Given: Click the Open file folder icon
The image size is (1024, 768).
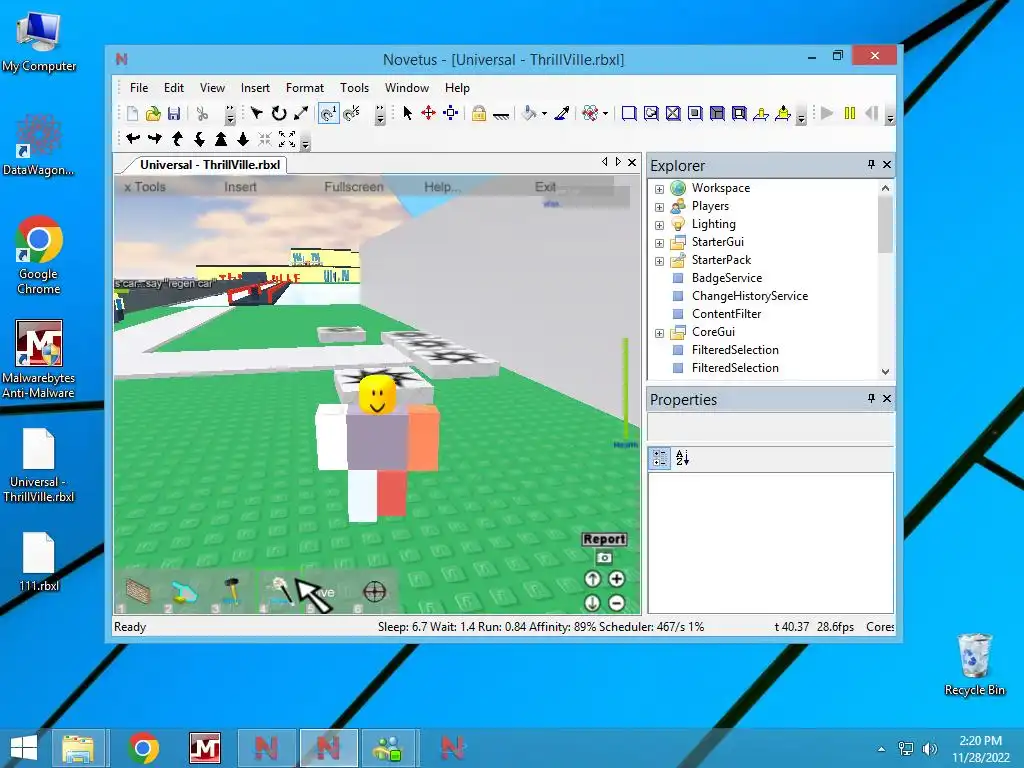Looking at the screenshot, I should (153, 114).
